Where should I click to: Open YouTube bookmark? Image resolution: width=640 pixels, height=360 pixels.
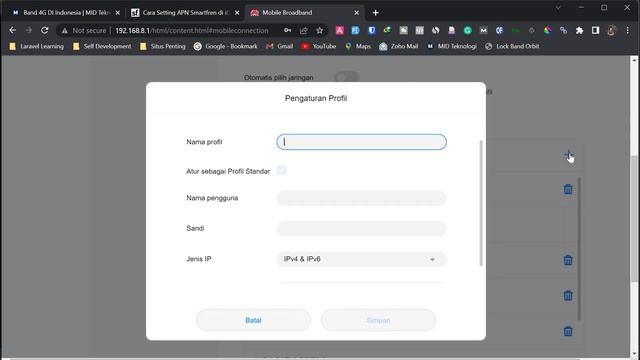319,47
